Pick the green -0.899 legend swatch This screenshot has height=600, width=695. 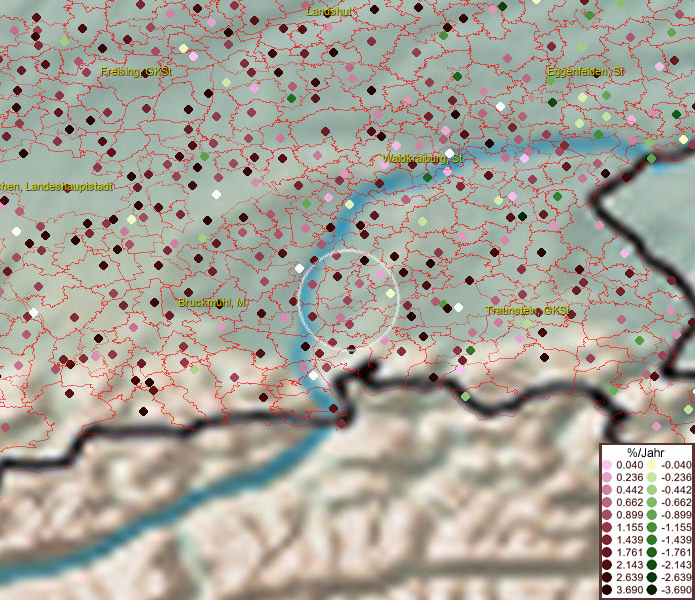coord(652,515)
